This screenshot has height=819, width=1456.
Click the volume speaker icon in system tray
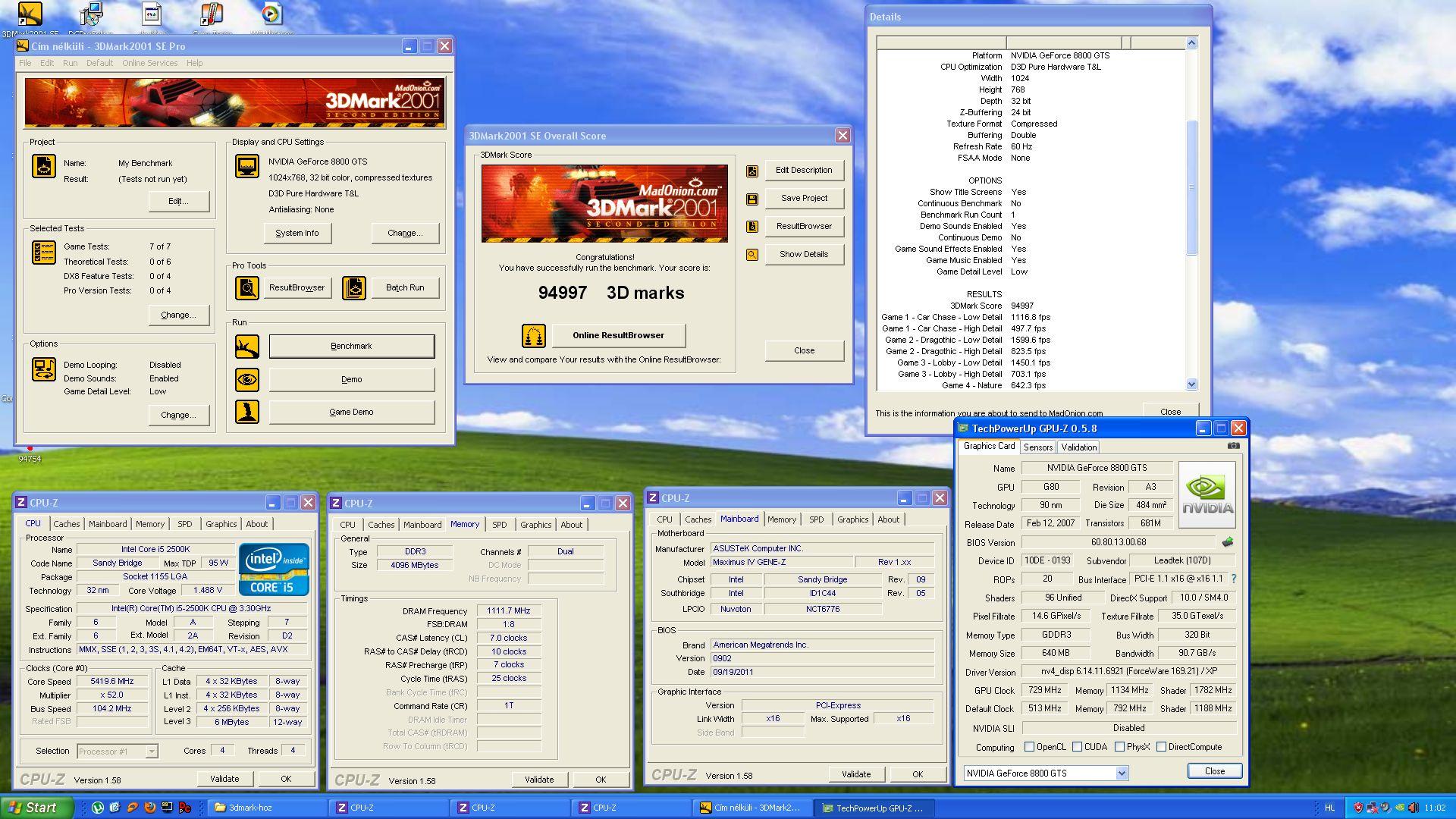click(x=1414, y=808)
